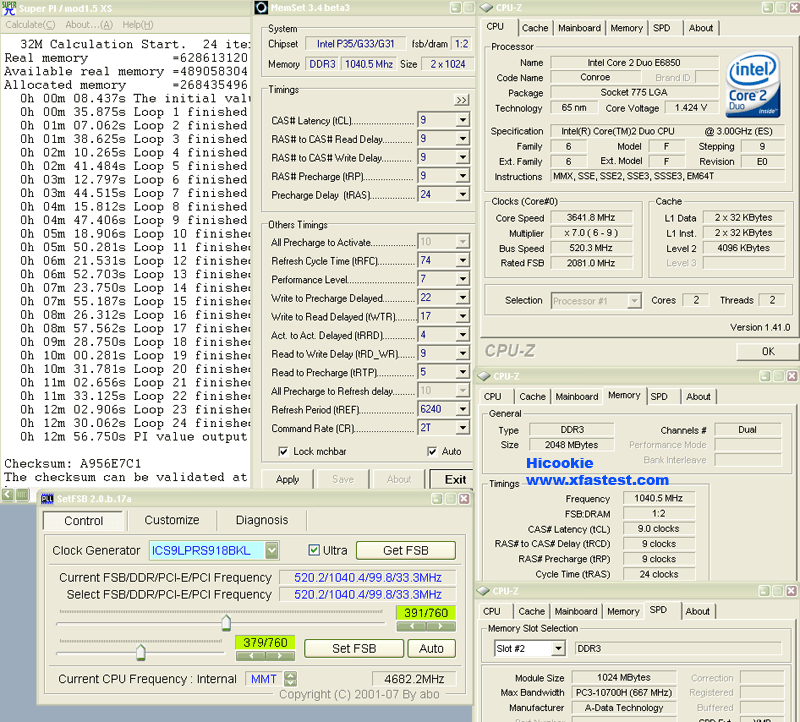Click the Select FSB frequency field
The image size is (800, 722).
click(368, 594)
